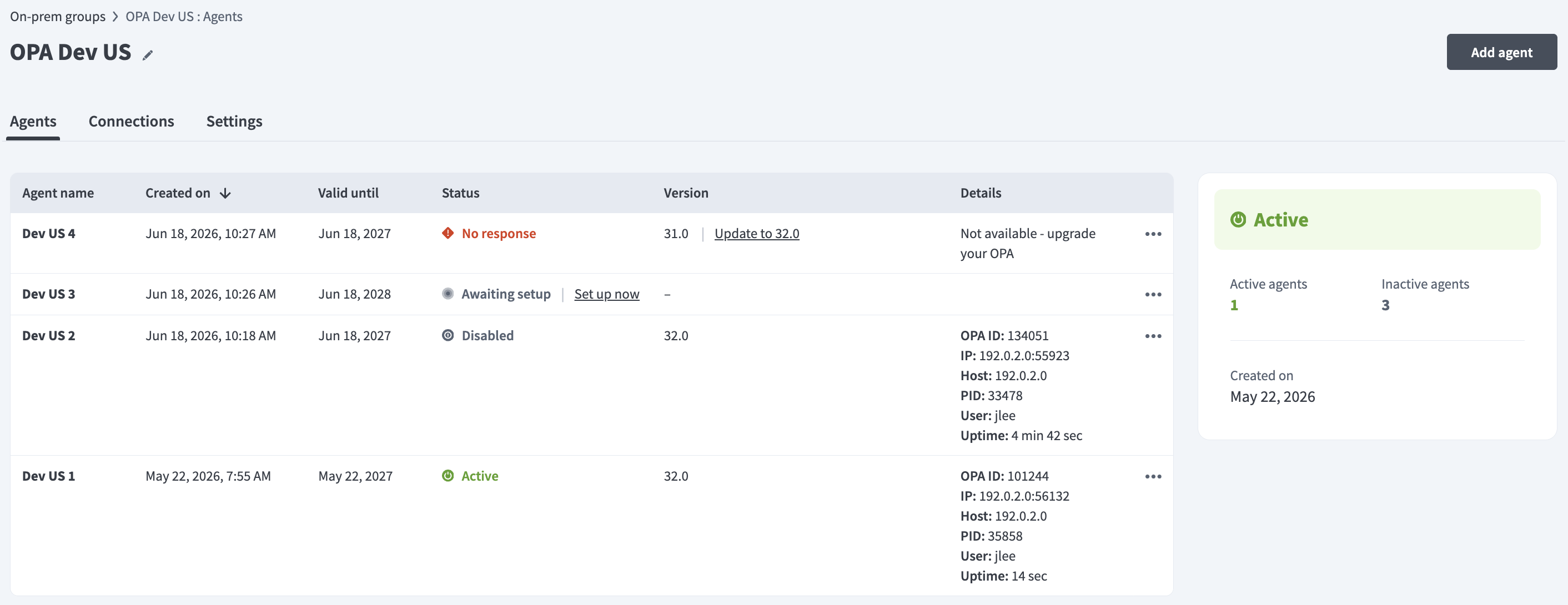Screen dimensions: 1568x605
Task: Click the Active agents count 1
Action: (x=1234, y=305)
